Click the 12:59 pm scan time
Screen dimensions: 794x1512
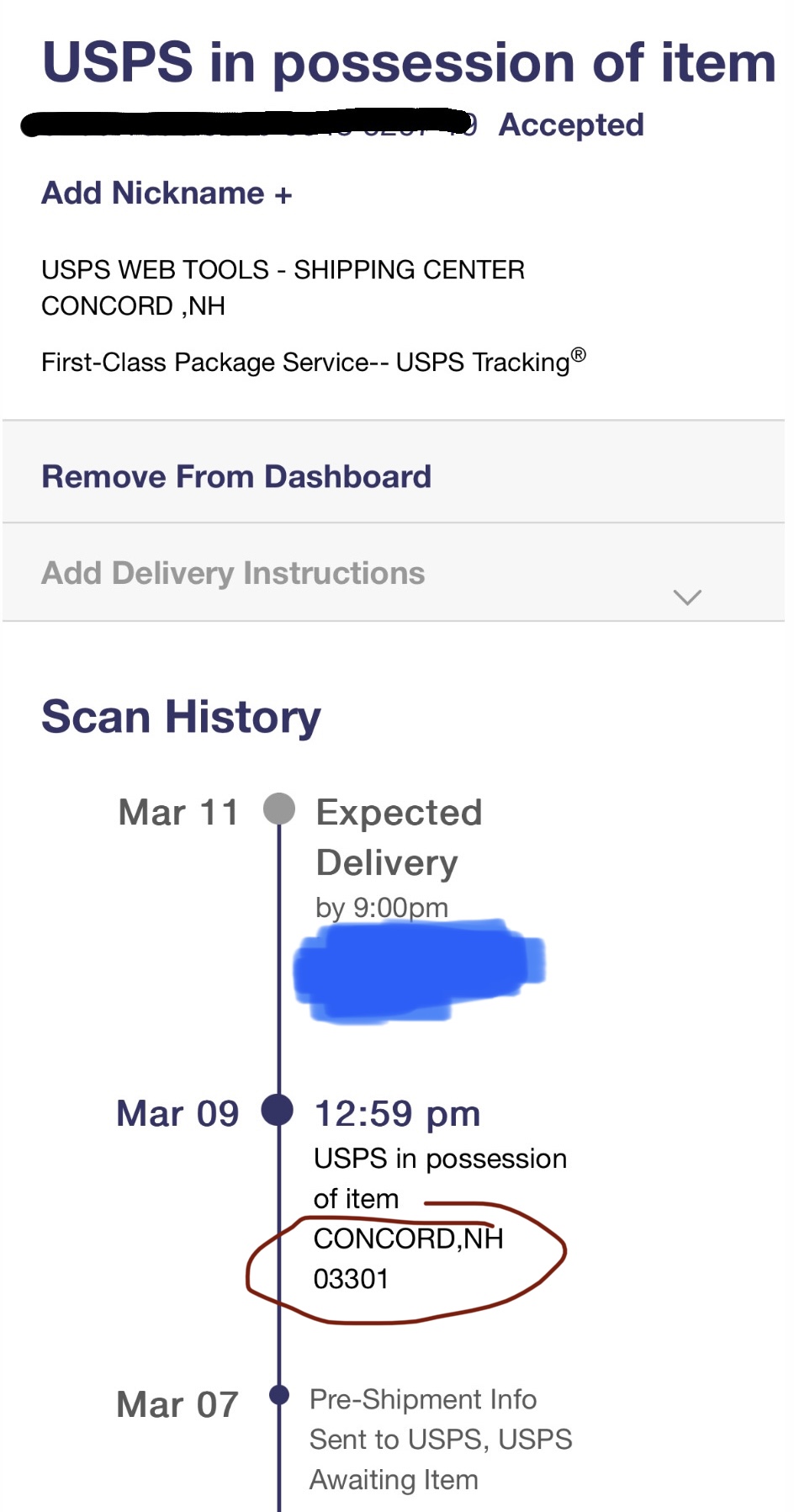(397, 1114)
